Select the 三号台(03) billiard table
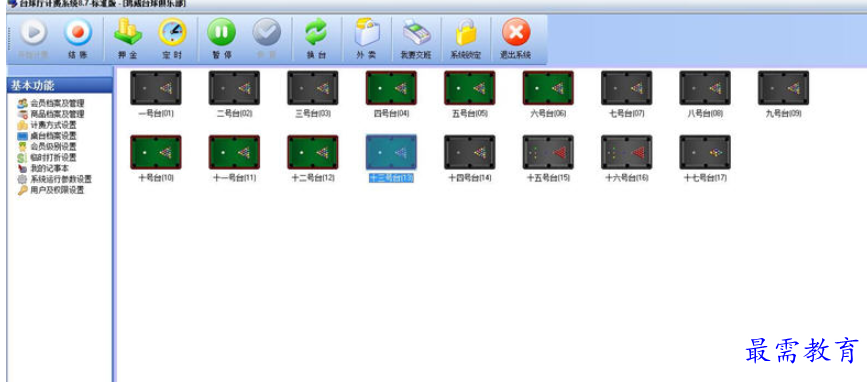Image resolution: width=867 pixels, height=382 pixels. (x=312, y=88)
